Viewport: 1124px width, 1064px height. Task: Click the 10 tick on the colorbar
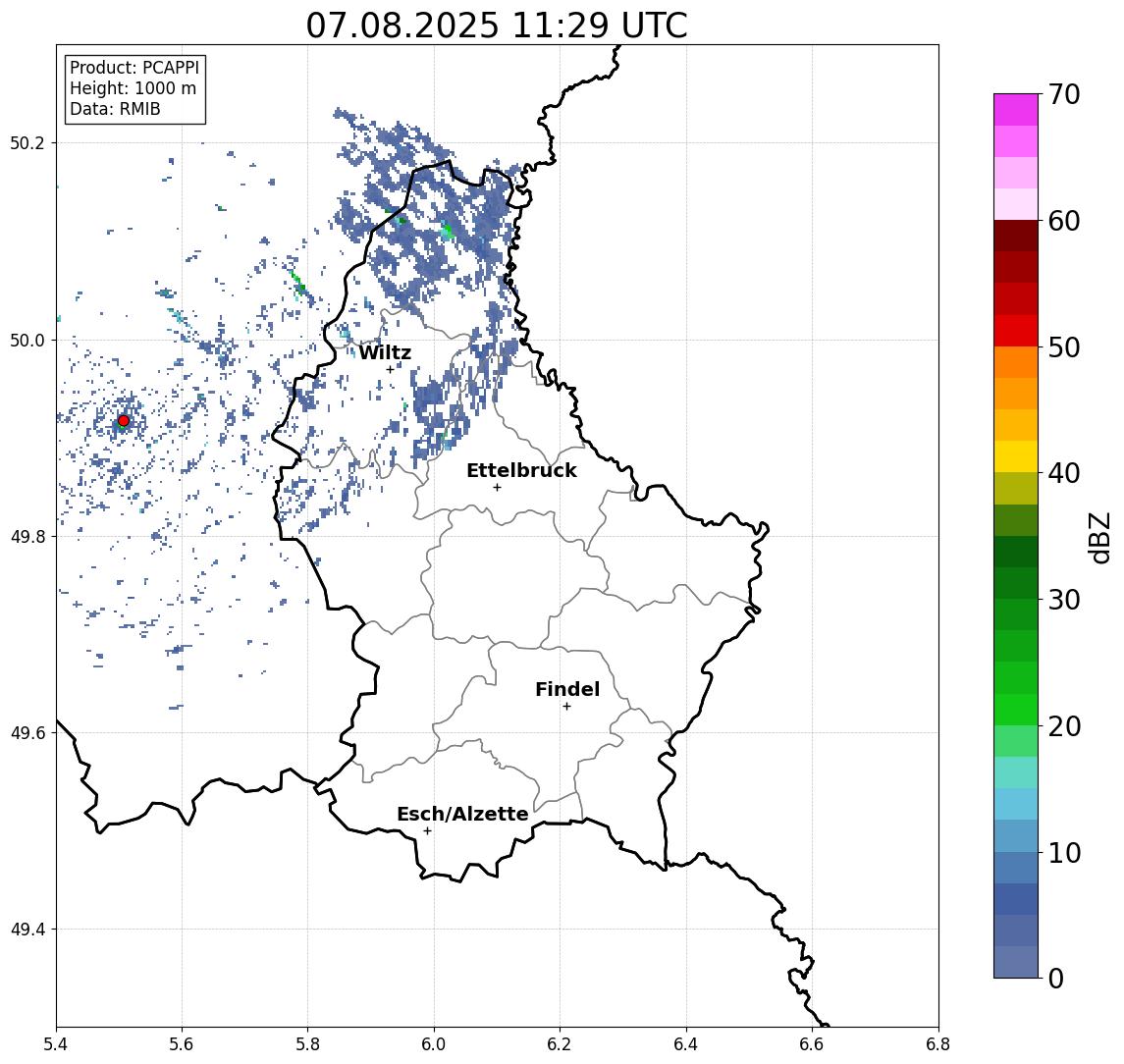(1063, 852)
